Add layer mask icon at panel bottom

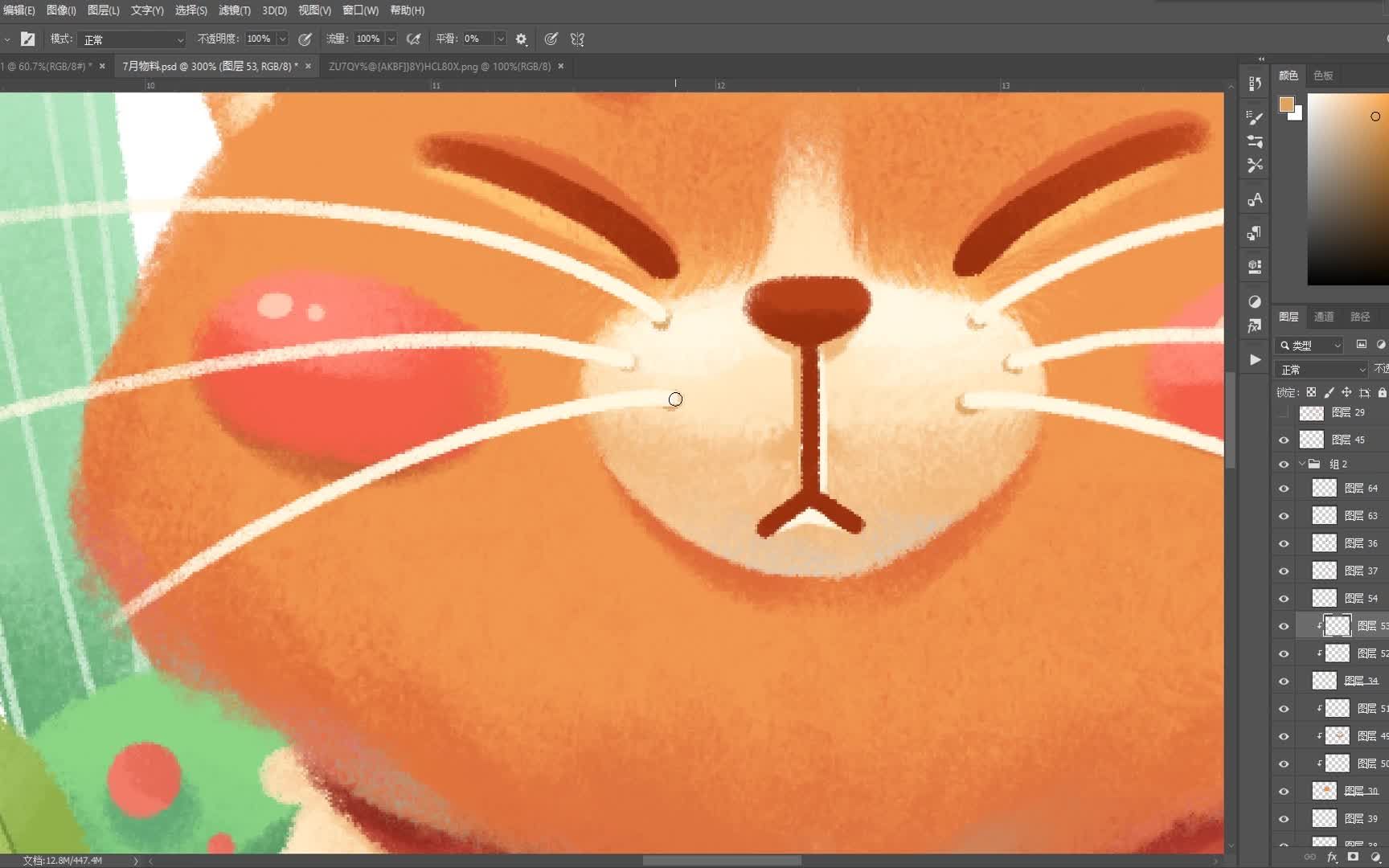pos(1353,858)
